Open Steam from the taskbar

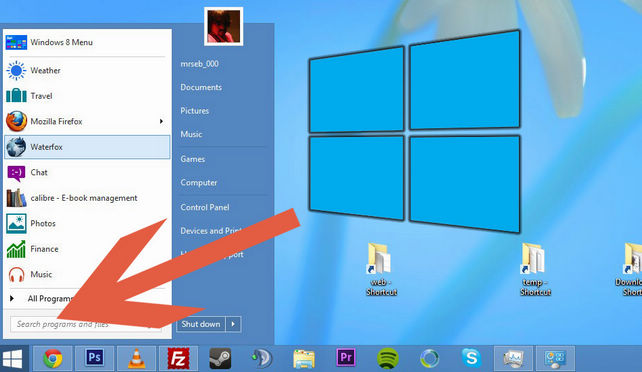[x=220, y=359]
